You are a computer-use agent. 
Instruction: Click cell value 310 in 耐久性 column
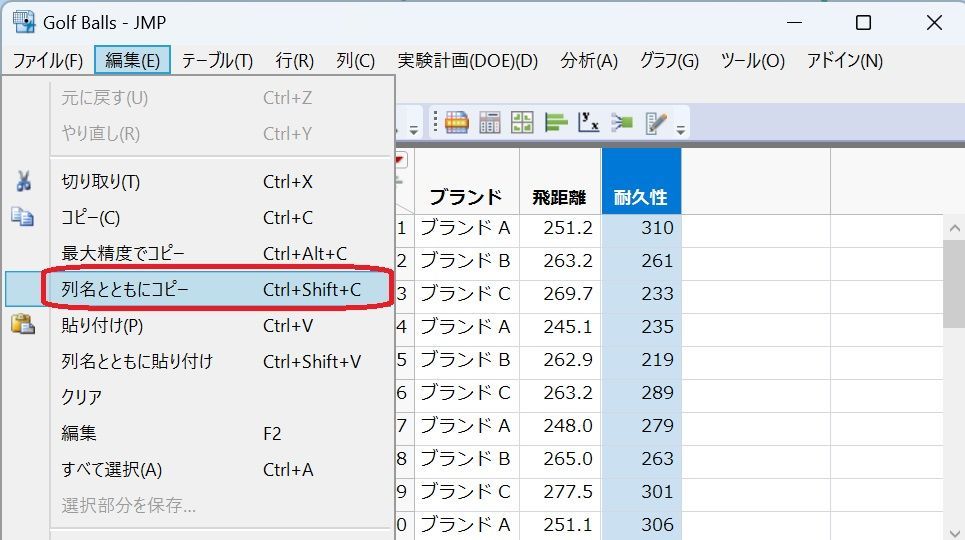(x=641, y=228)
